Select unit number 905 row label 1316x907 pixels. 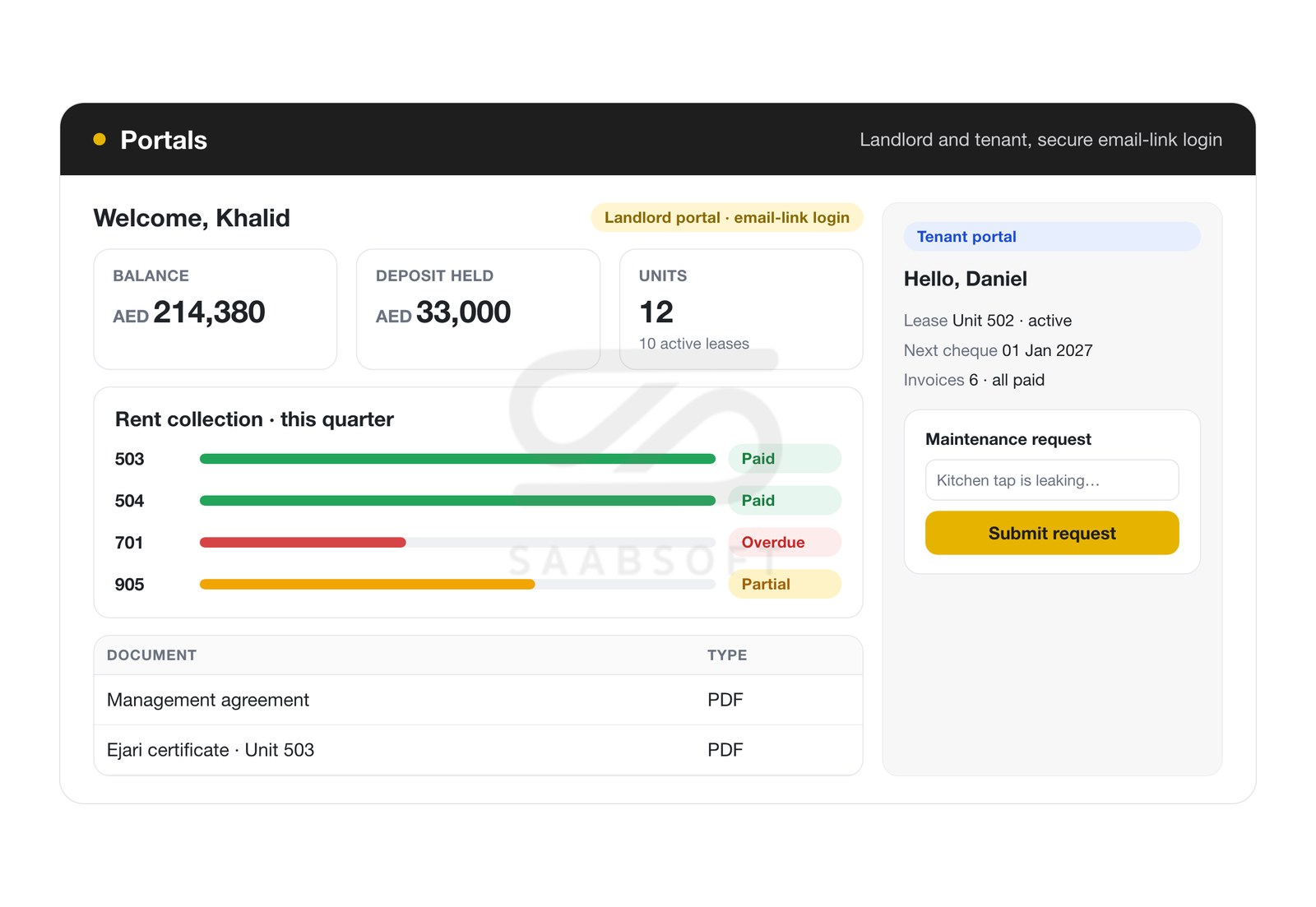129,585
